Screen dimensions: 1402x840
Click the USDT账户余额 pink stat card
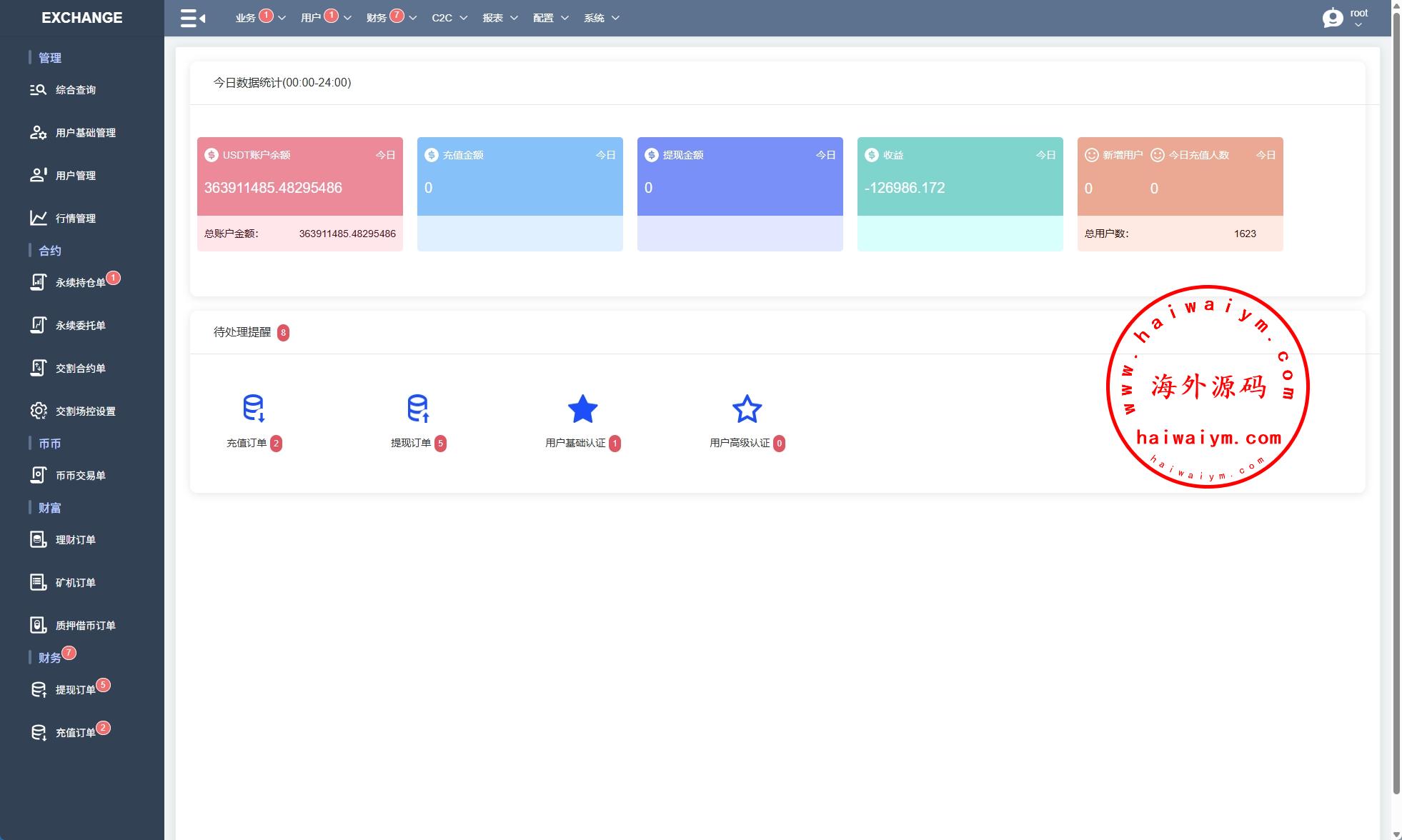pyautogui.click(x=299, y=176)
